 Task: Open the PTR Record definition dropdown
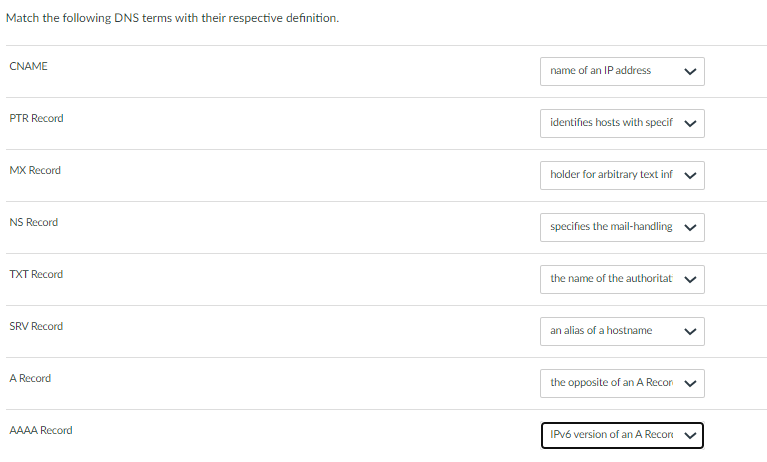(621, 123)
